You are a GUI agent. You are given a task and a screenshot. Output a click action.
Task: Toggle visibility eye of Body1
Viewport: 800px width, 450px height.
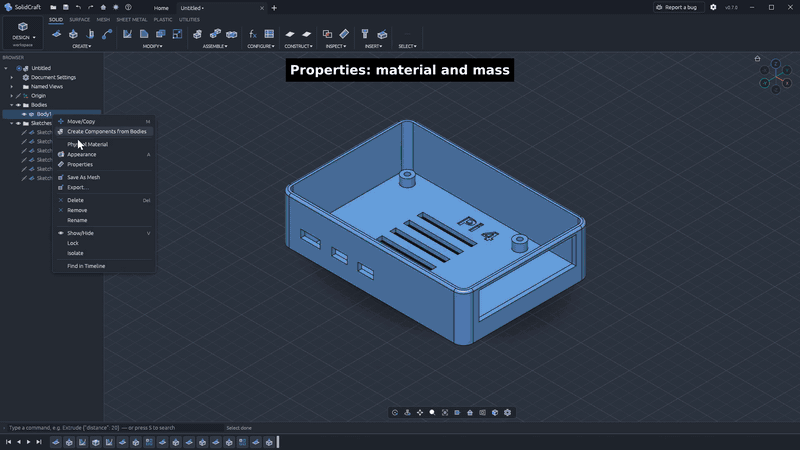tap(24, 114)
